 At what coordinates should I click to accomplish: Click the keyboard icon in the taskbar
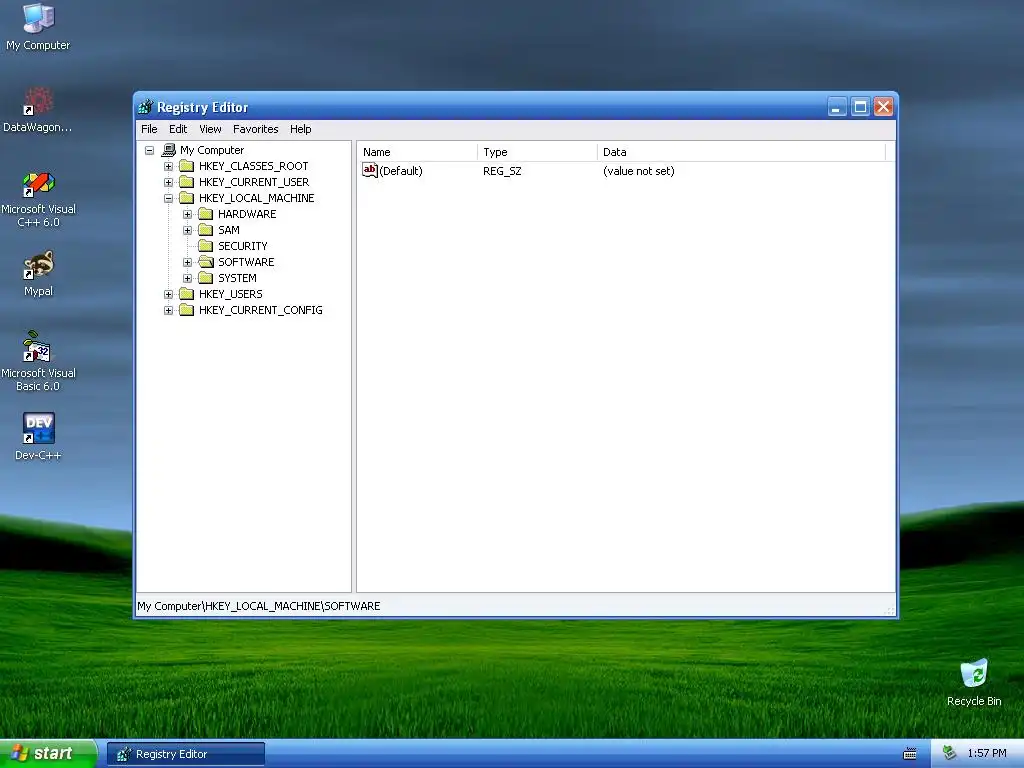tap(910, 754)
